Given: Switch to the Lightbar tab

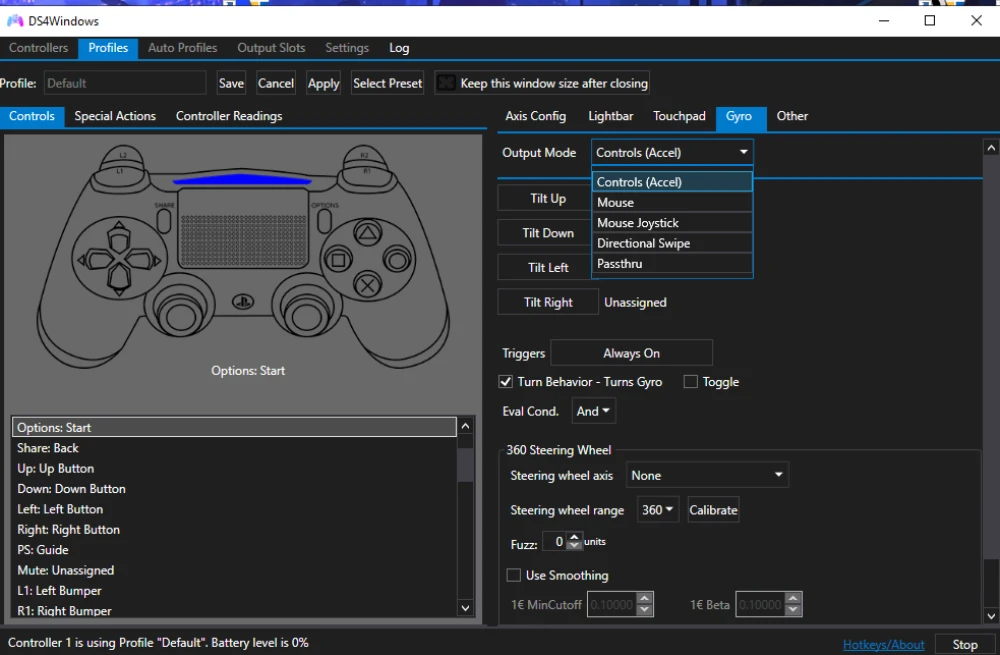Looking at the screenshot, I should coord(610,116).
